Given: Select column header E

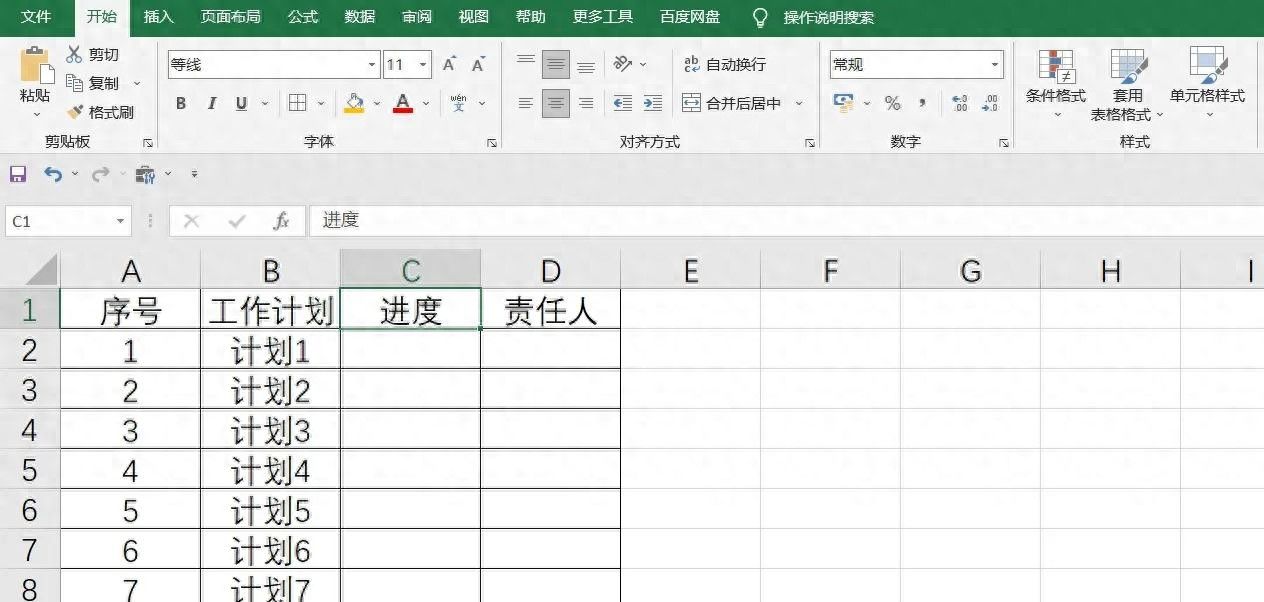Looking at the screenshot, I should 690,270.
